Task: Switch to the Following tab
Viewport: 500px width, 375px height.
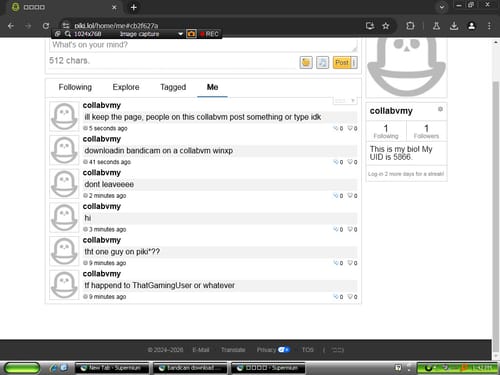Action: (x=75, y=87)
